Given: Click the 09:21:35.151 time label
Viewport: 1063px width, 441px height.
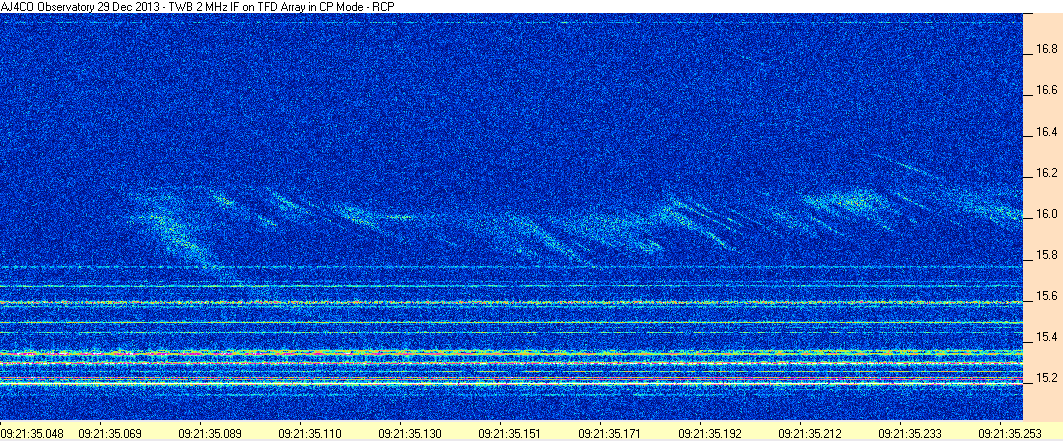Looking at the screenshot, I should click(511, 432).
